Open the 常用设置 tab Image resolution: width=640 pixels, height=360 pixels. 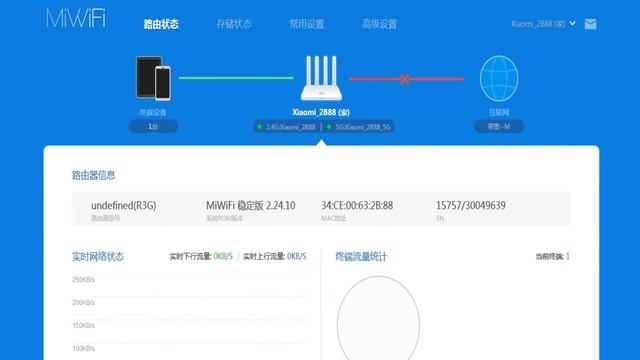[307, 24]
